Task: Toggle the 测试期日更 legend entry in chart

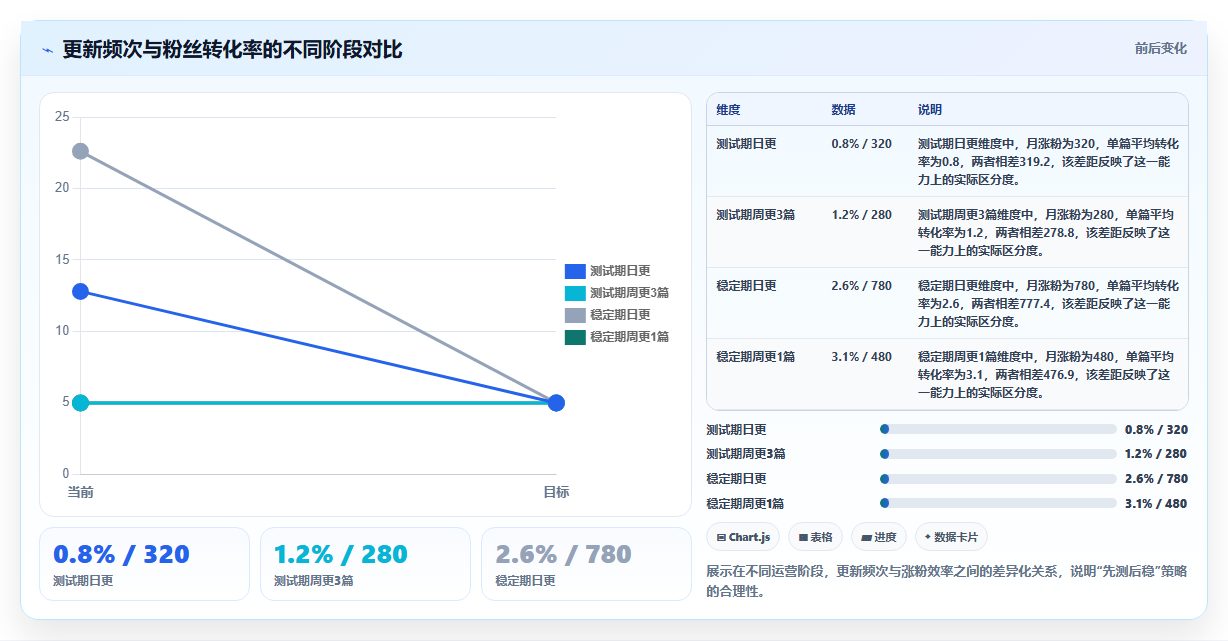Action: pyautogui.click(x=608, y=270)
